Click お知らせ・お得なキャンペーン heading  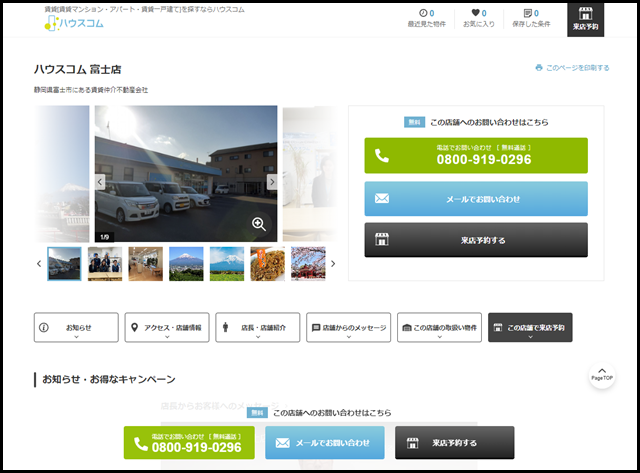tap(109, 379)
